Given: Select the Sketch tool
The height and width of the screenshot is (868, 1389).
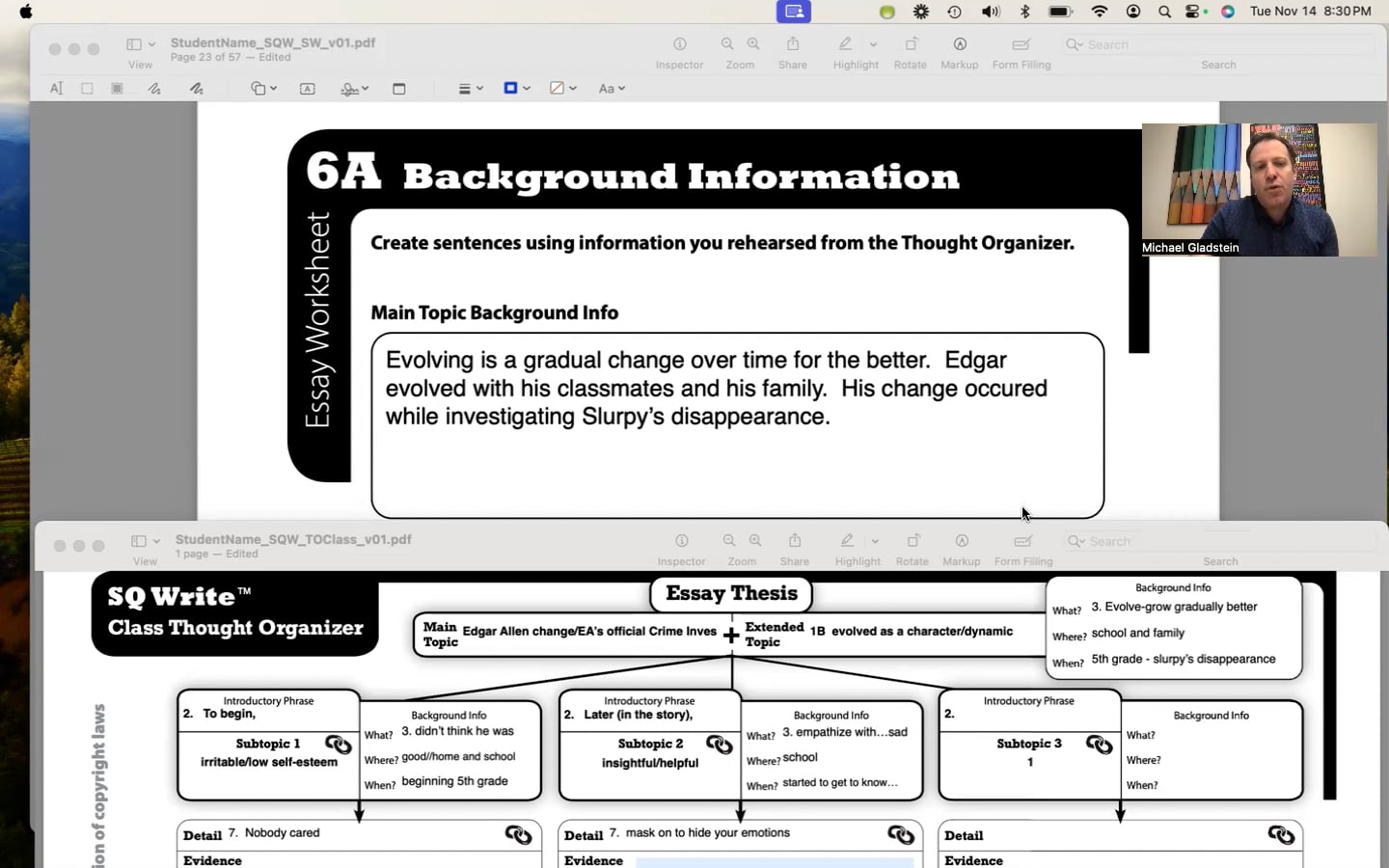Looking at the screenshot, I should pyautogui.click(x=154, y=88).
